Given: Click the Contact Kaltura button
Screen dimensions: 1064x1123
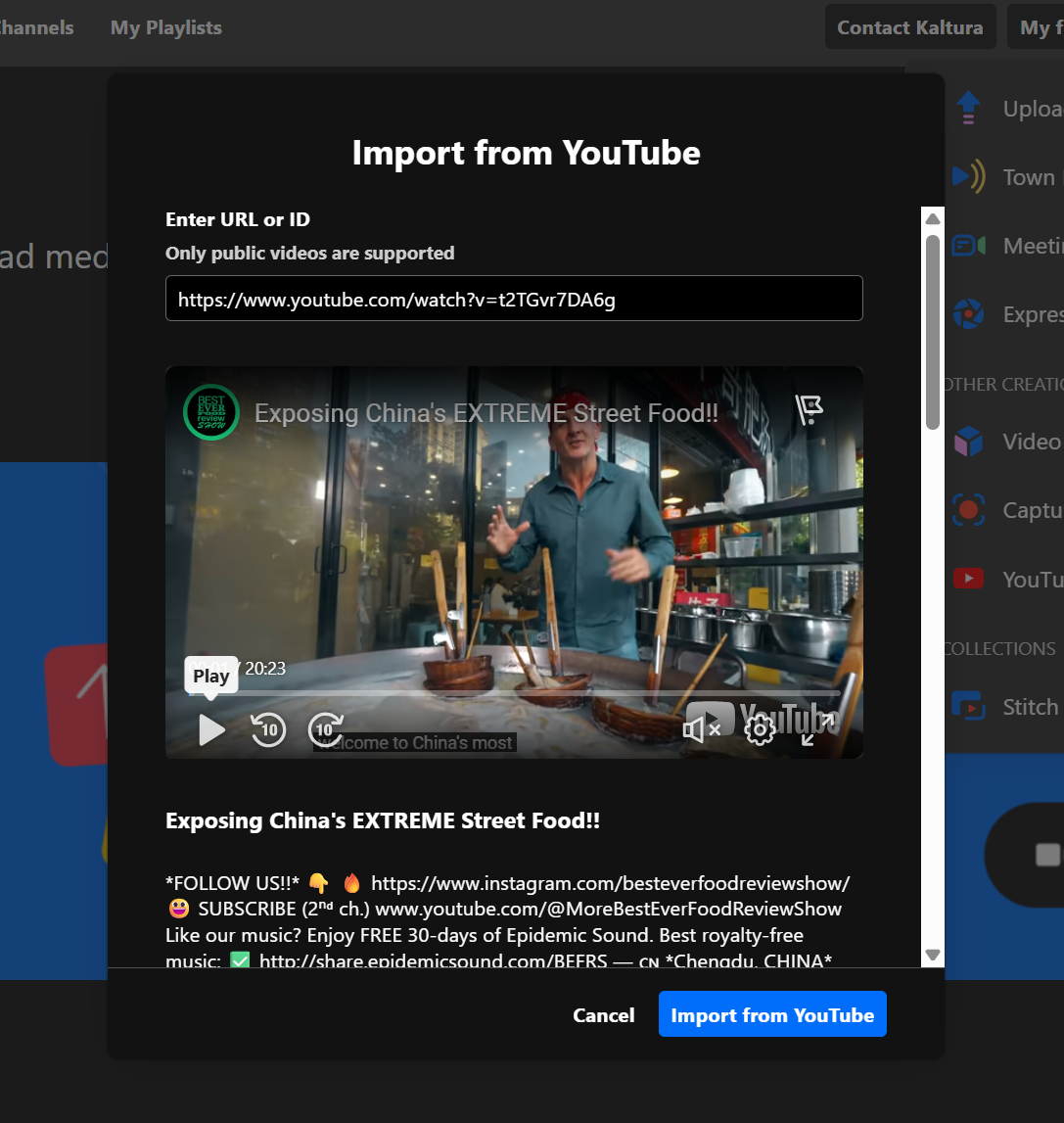Looking at the screenshot, I should (909, 27).
